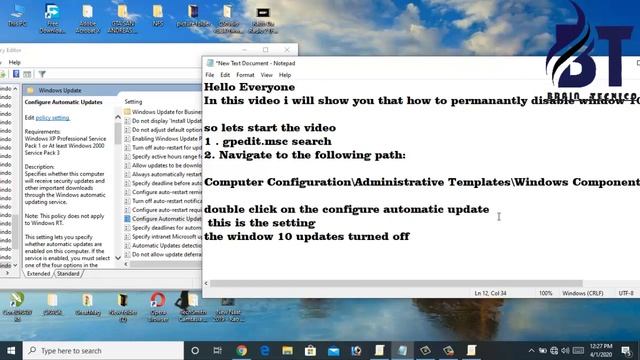
Task: Open File Explorer from taskbar
Action: [x=287, y=351]
